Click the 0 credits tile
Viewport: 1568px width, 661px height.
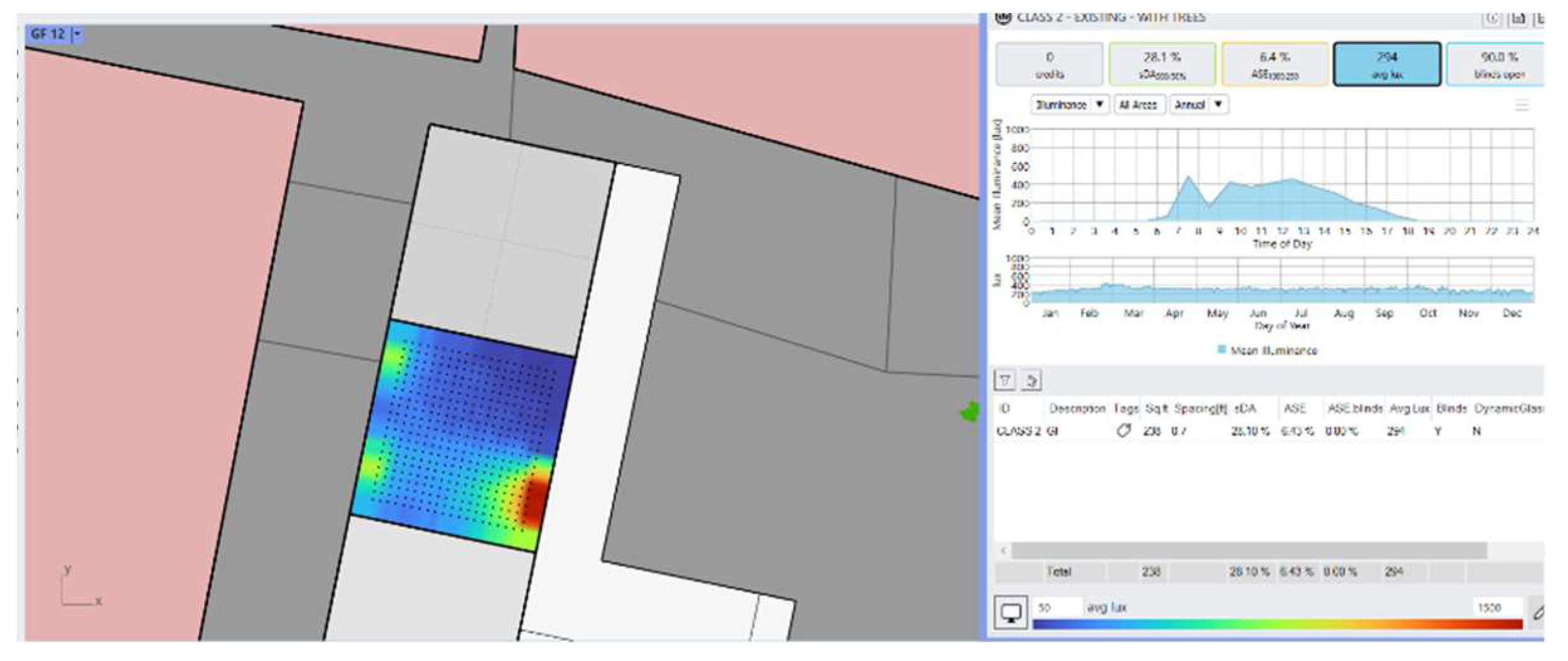(1049, 64)
